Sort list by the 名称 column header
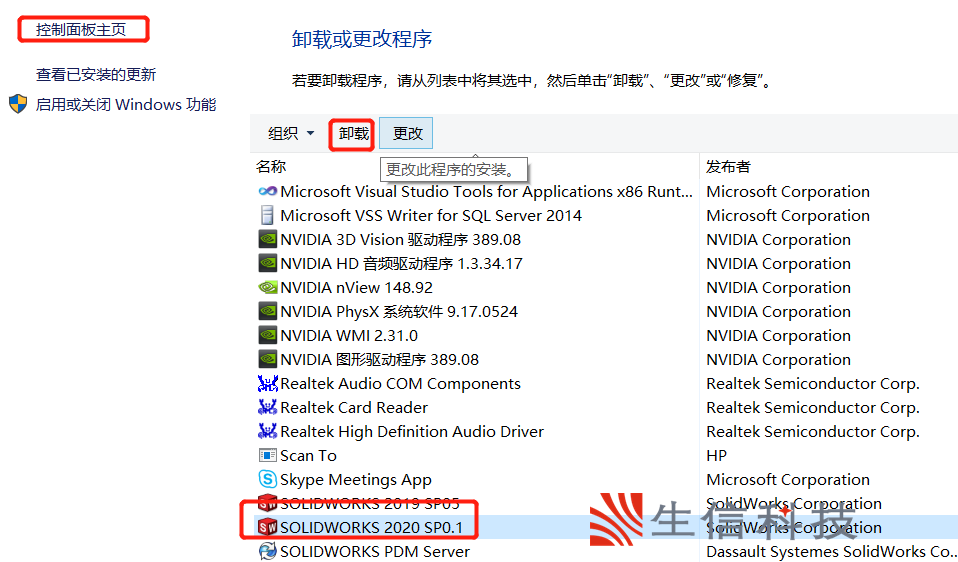 pos(271,166)
